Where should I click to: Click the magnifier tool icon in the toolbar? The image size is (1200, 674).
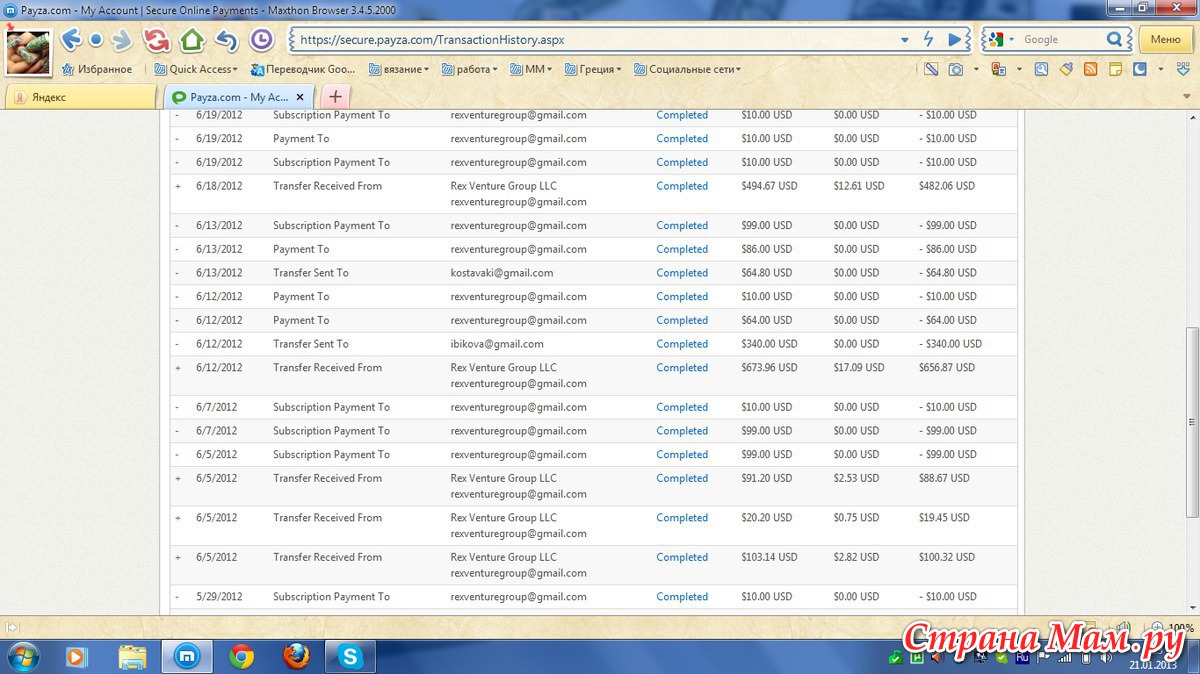pyautogui.click(x=1041, y=69)
